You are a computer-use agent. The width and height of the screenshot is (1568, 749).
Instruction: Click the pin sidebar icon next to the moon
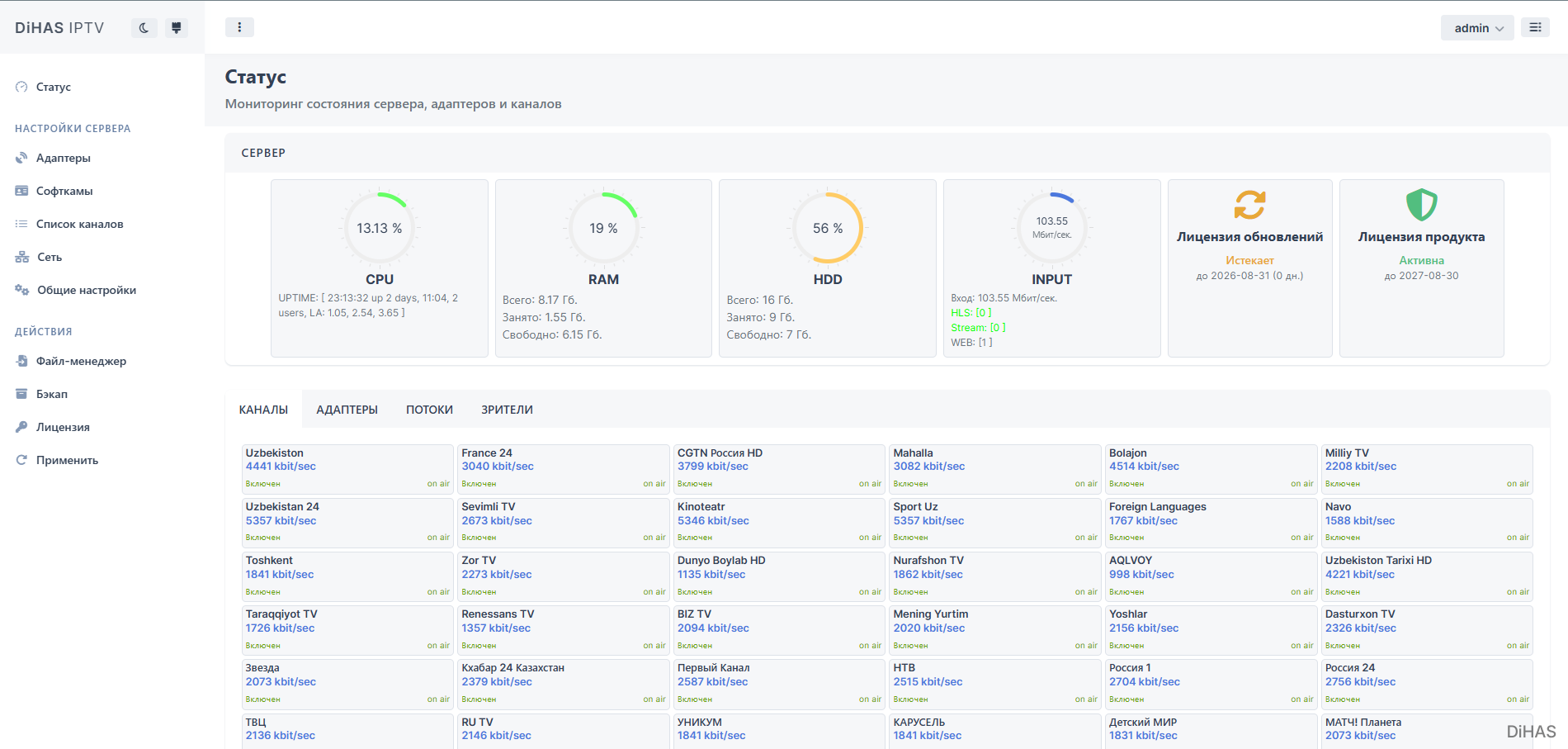[x=176, y=28]
